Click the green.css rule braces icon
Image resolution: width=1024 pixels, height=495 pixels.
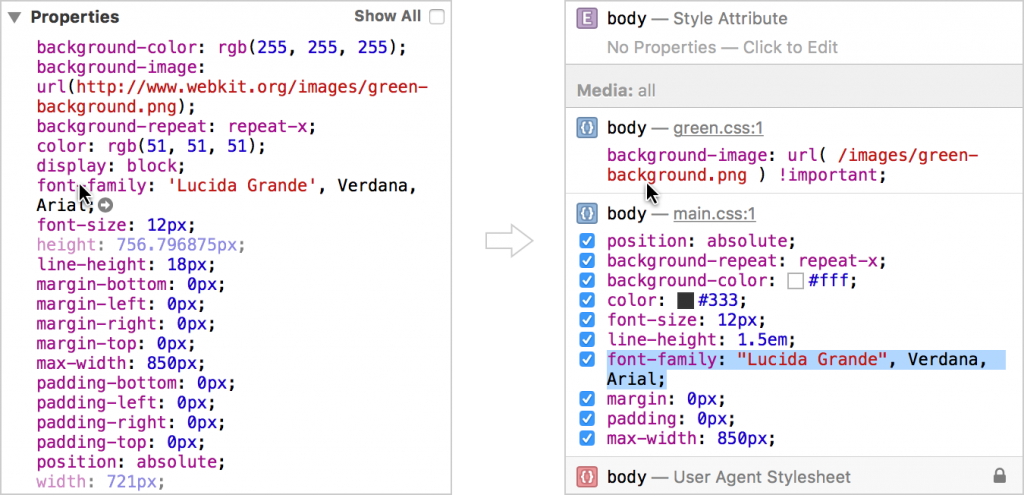click(587, 128)
